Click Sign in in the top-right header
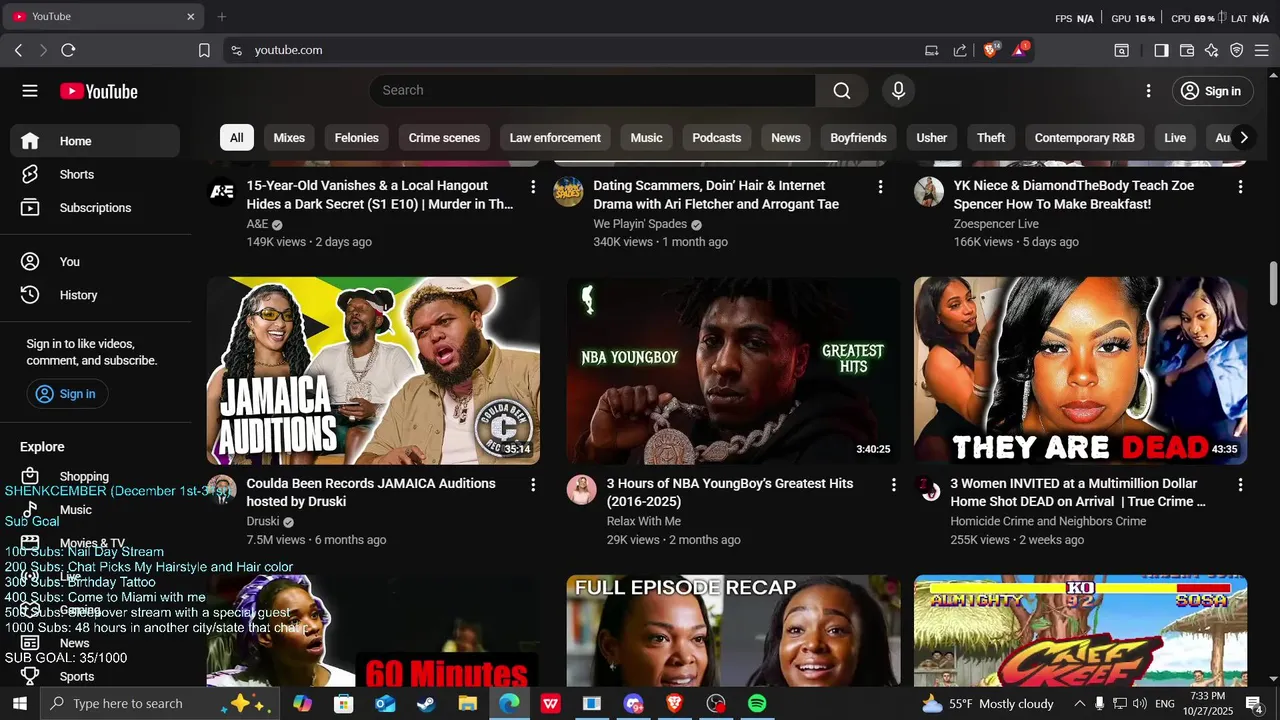 1211,91
